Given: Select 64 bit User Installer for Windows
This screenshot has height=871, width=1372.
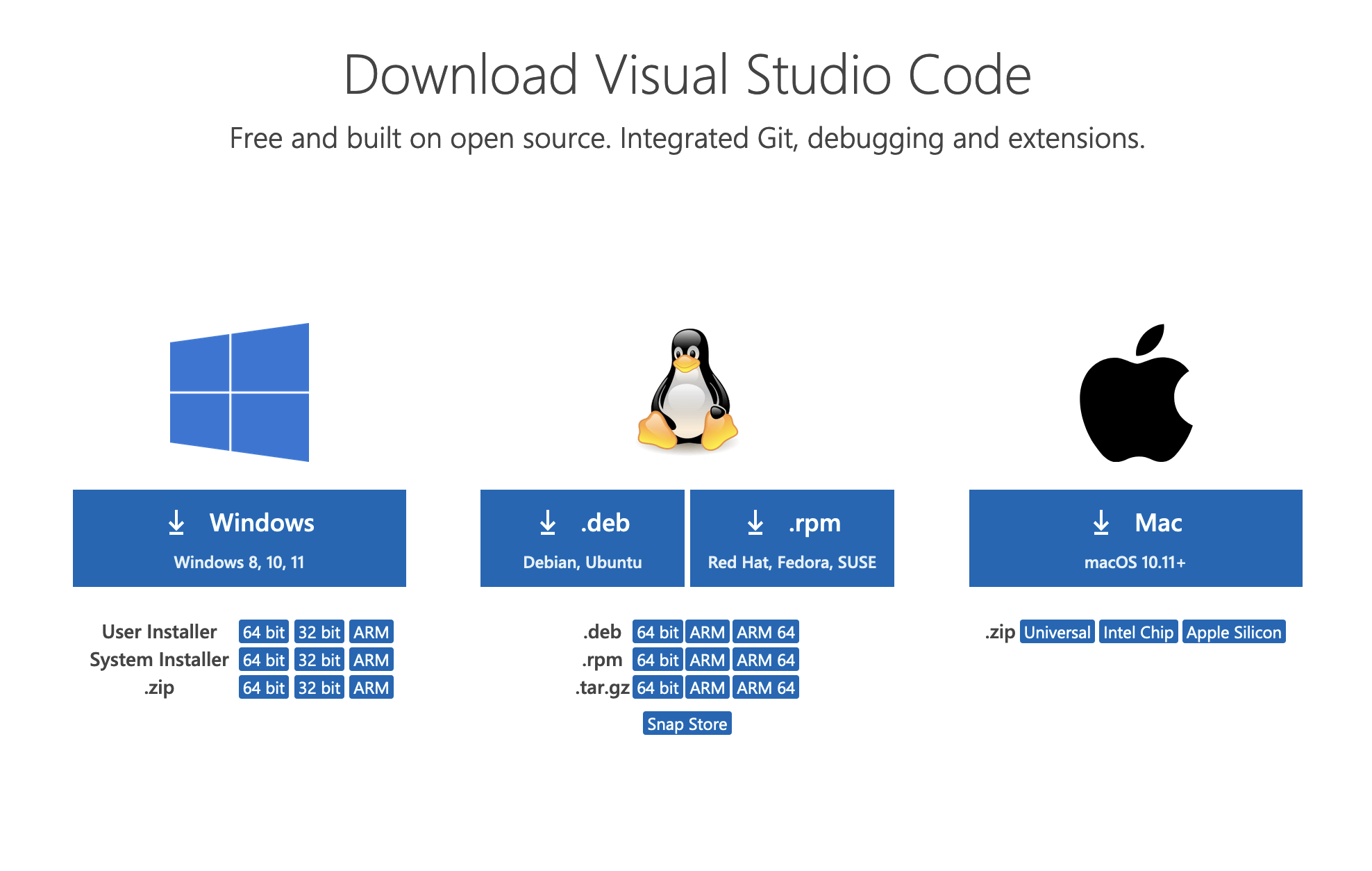Looking at the screenshot, I should coord(263,631).
